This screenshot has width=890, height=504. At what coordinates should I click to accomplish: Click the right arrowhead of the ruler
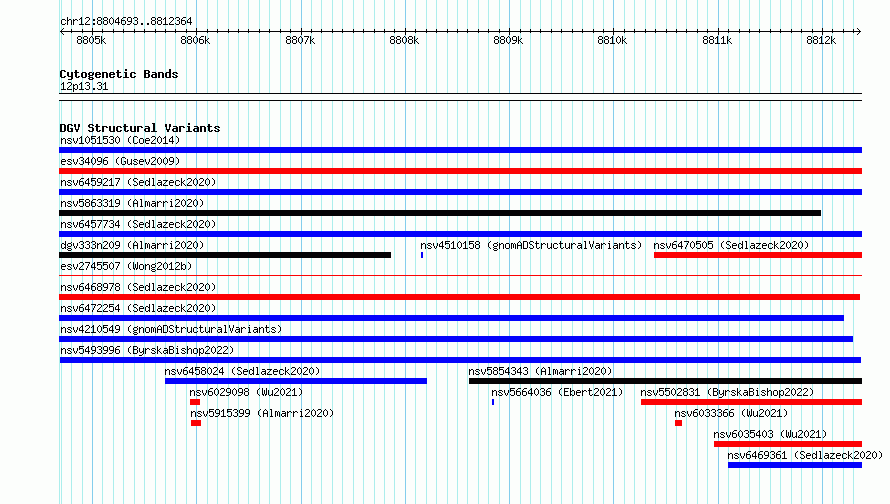pos(858,32)
